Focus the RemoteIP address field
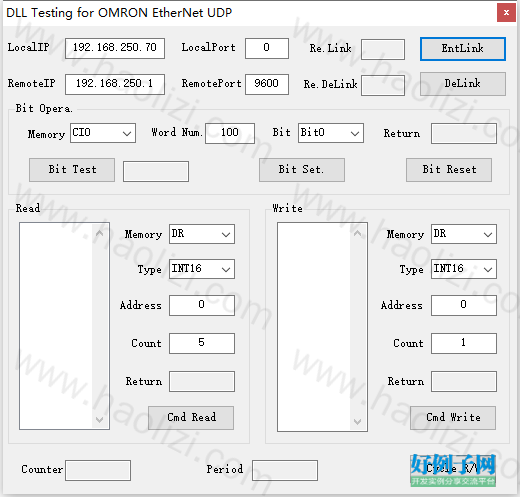The height and width of the screenshot is (497, 520). (115, 84)
